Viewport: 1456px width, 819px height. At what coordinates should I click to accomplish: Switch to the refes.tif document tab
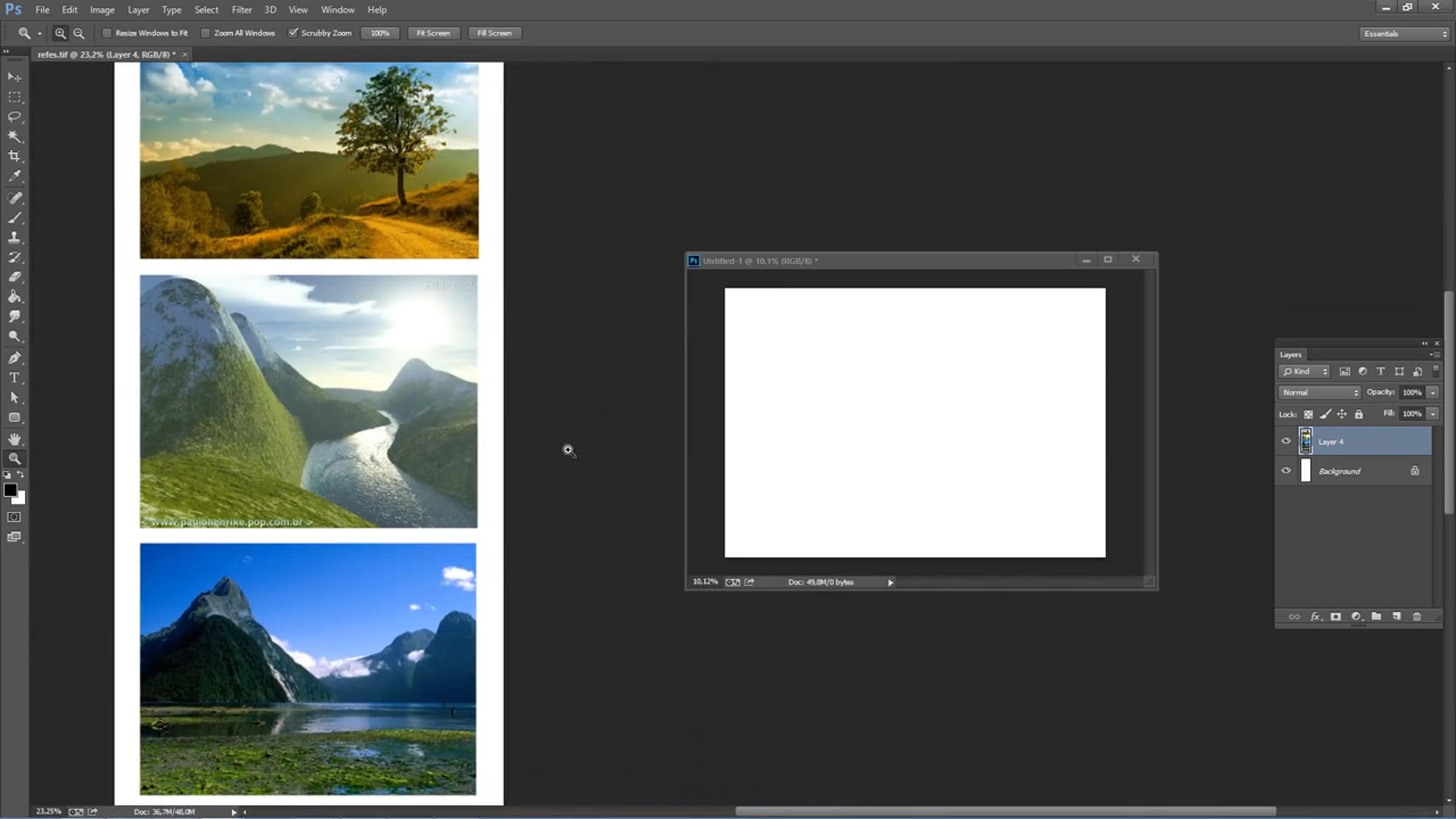tap(106, 55)
